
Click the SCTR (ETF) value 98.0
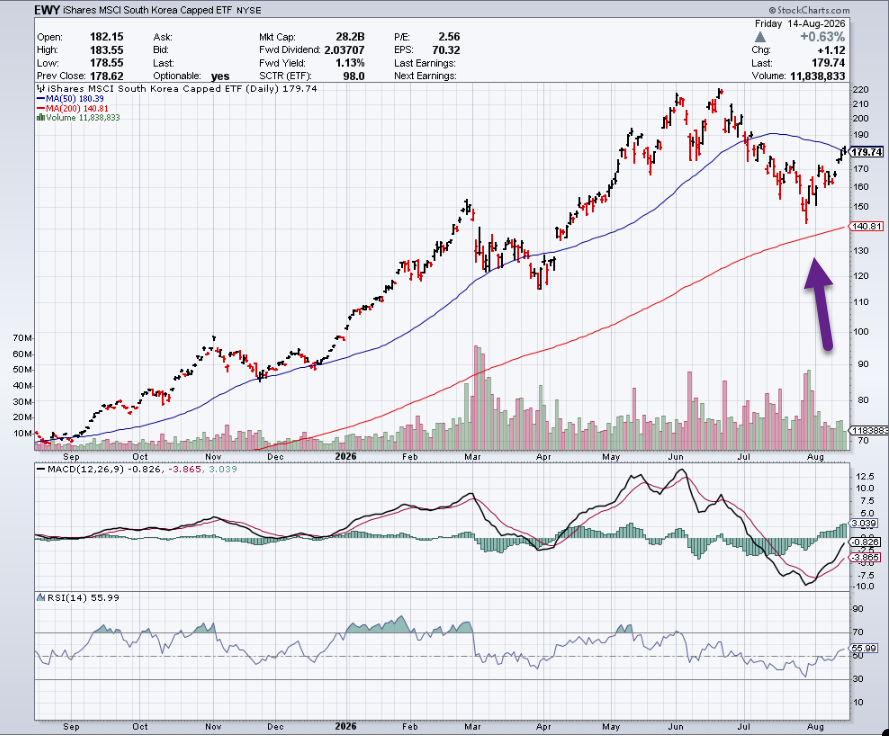[x=354, y=76]
